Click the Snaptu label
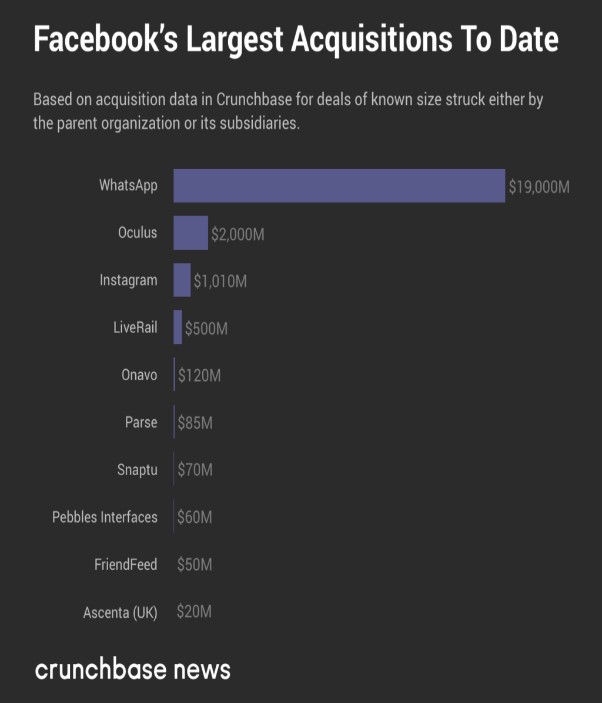Viewport: 602px width, 703px height. click(x=137, y=469)
